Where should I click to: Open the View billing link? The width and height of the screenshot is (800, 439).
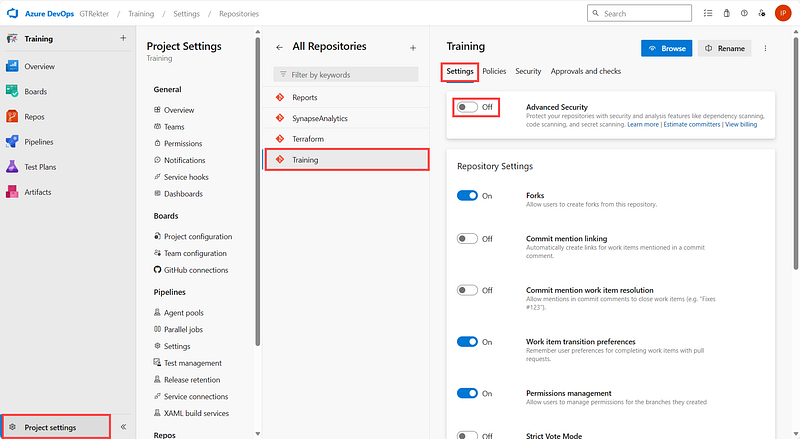pyautogui.click(x=741, y=125)
